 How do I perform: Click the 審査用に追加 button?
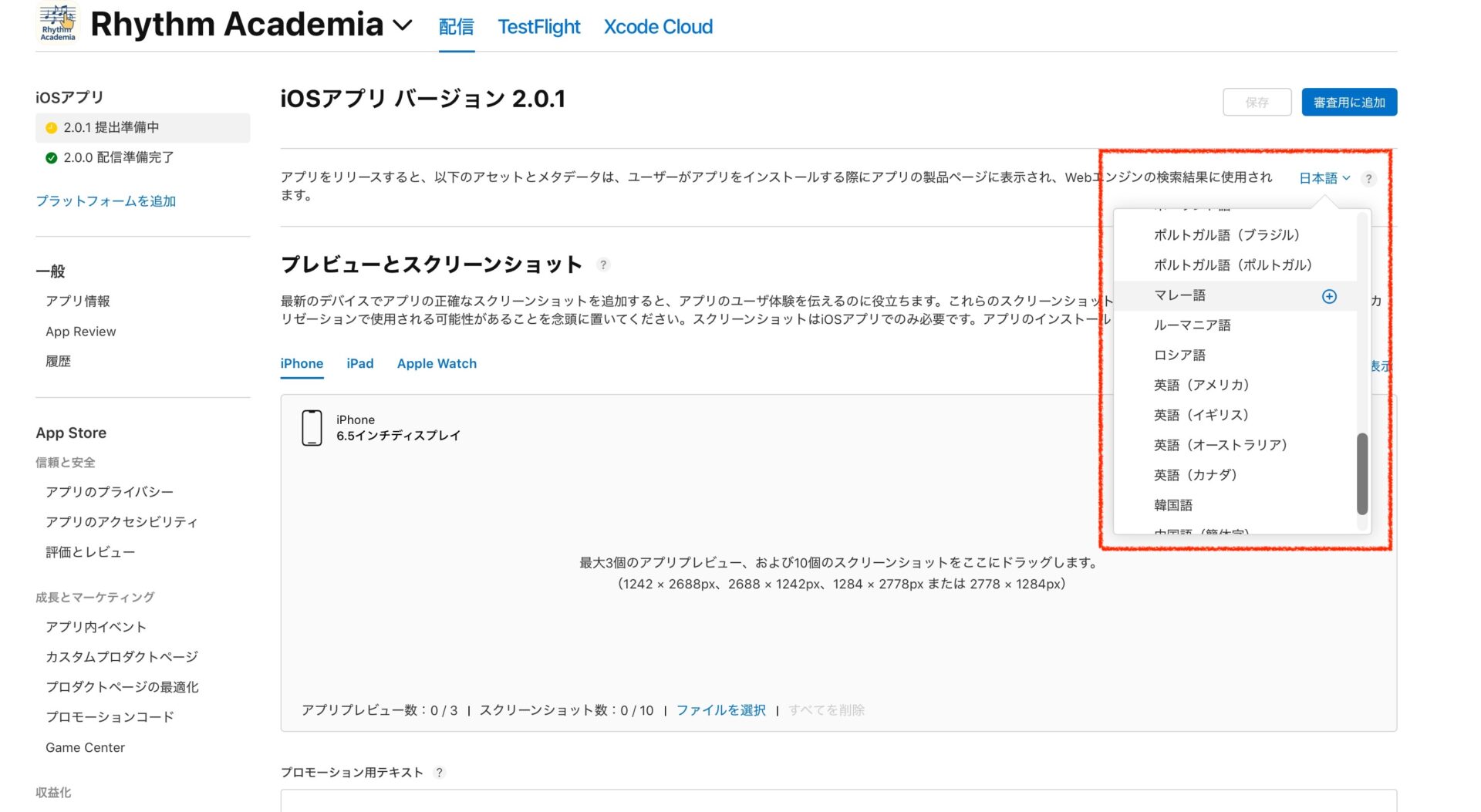click(1348, 102)
